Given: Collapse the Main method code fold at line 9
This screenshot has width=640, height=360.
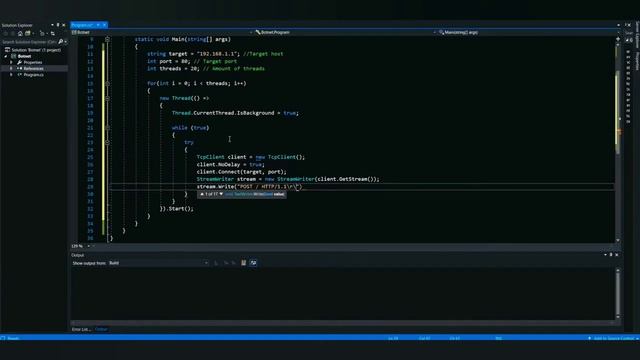Looking at the screenshot, I should (x=107, y=39).
